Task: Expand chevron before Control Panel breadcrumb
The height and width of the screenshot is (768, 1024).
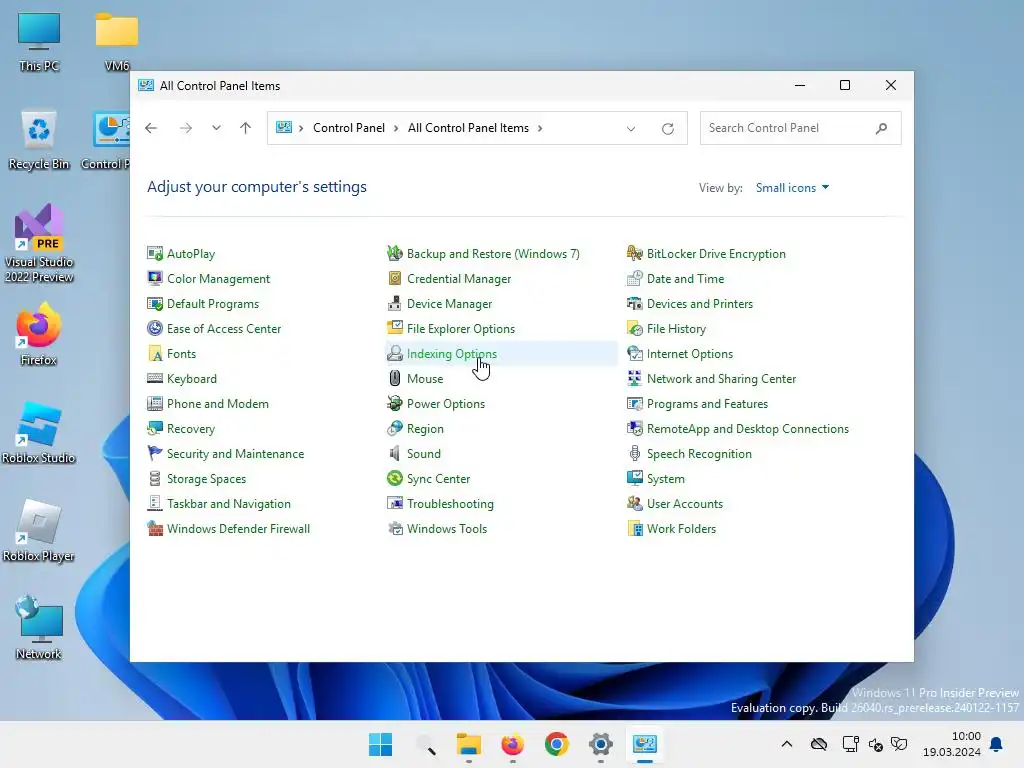Action: coord(301,128)
